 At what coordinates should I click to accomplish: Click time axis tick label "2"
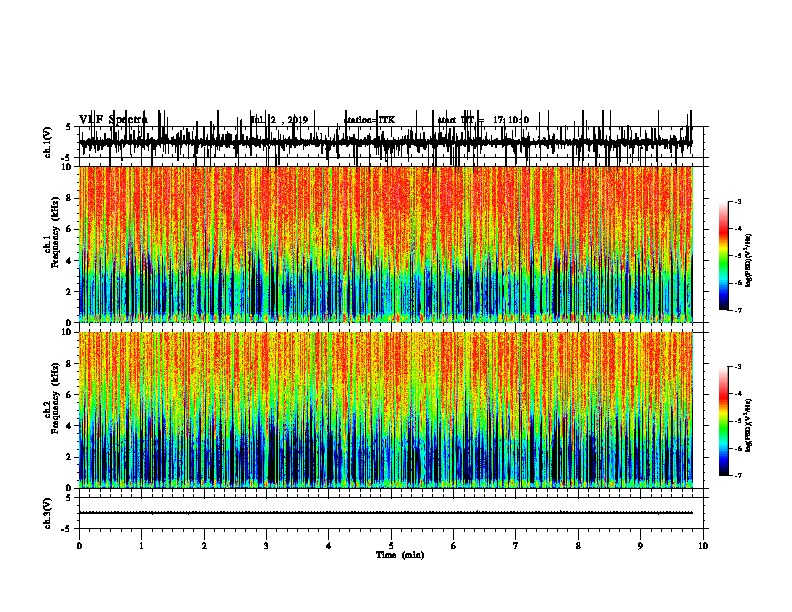point(204,546)
